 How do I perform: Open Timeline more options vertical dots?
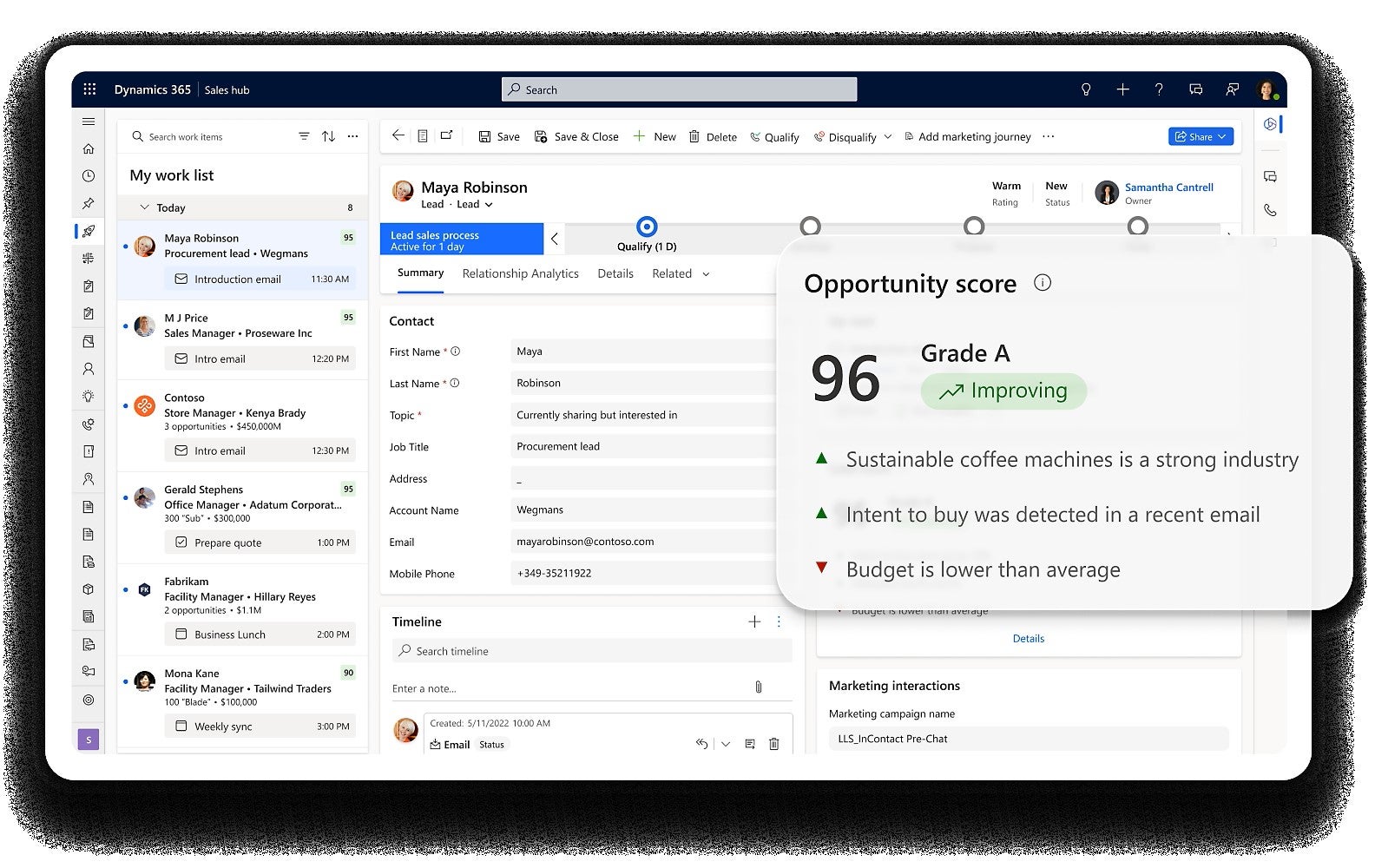click(779, 621)
